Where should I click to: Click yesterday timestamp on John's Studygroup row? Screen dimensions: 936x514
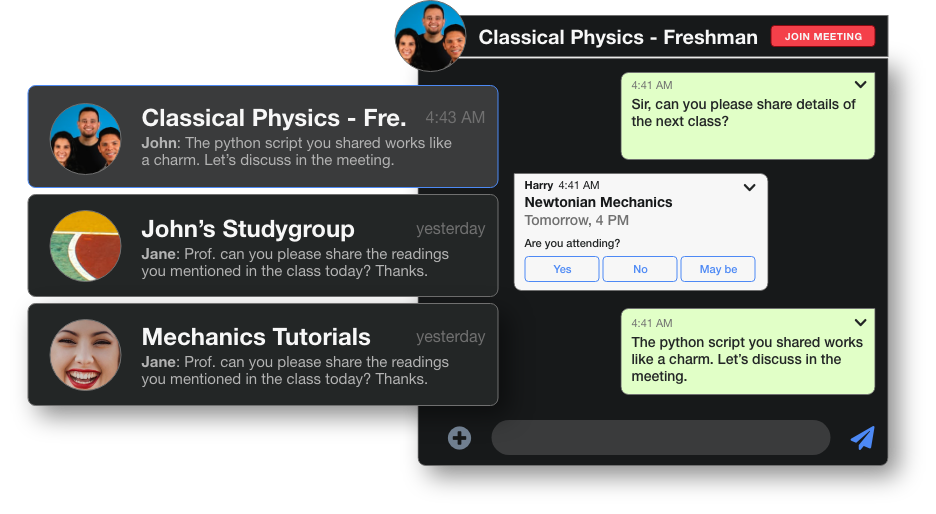tap(451, 229)
